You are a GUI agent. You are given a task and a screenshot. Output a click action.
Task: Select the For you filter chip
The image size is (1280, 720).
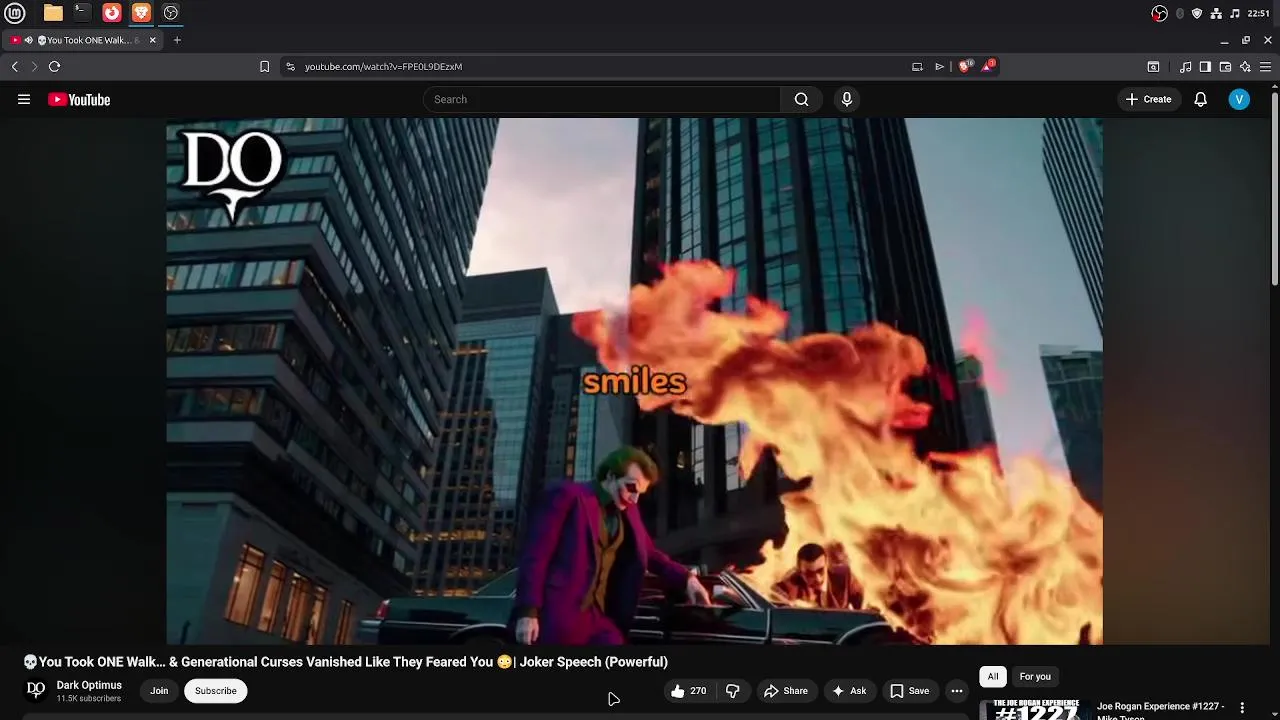pos(1035,677)
